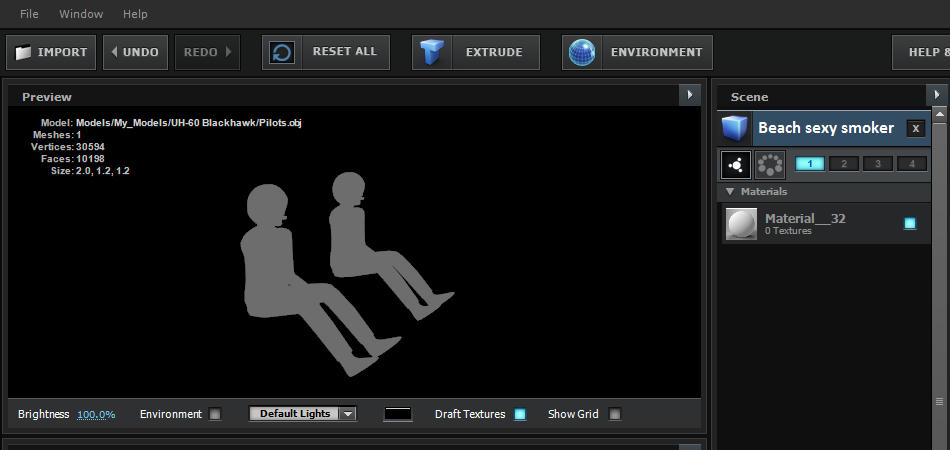
Task: Open the Help & button at right
Action: click(921, 52)
